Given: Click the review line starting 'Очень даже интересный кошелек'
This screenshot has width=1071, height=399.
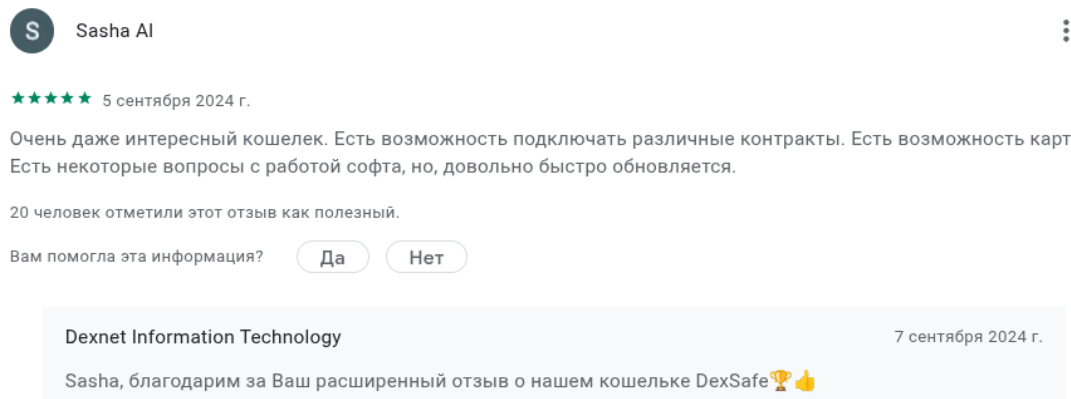Looking at the screenshot, I should (540, 139).
